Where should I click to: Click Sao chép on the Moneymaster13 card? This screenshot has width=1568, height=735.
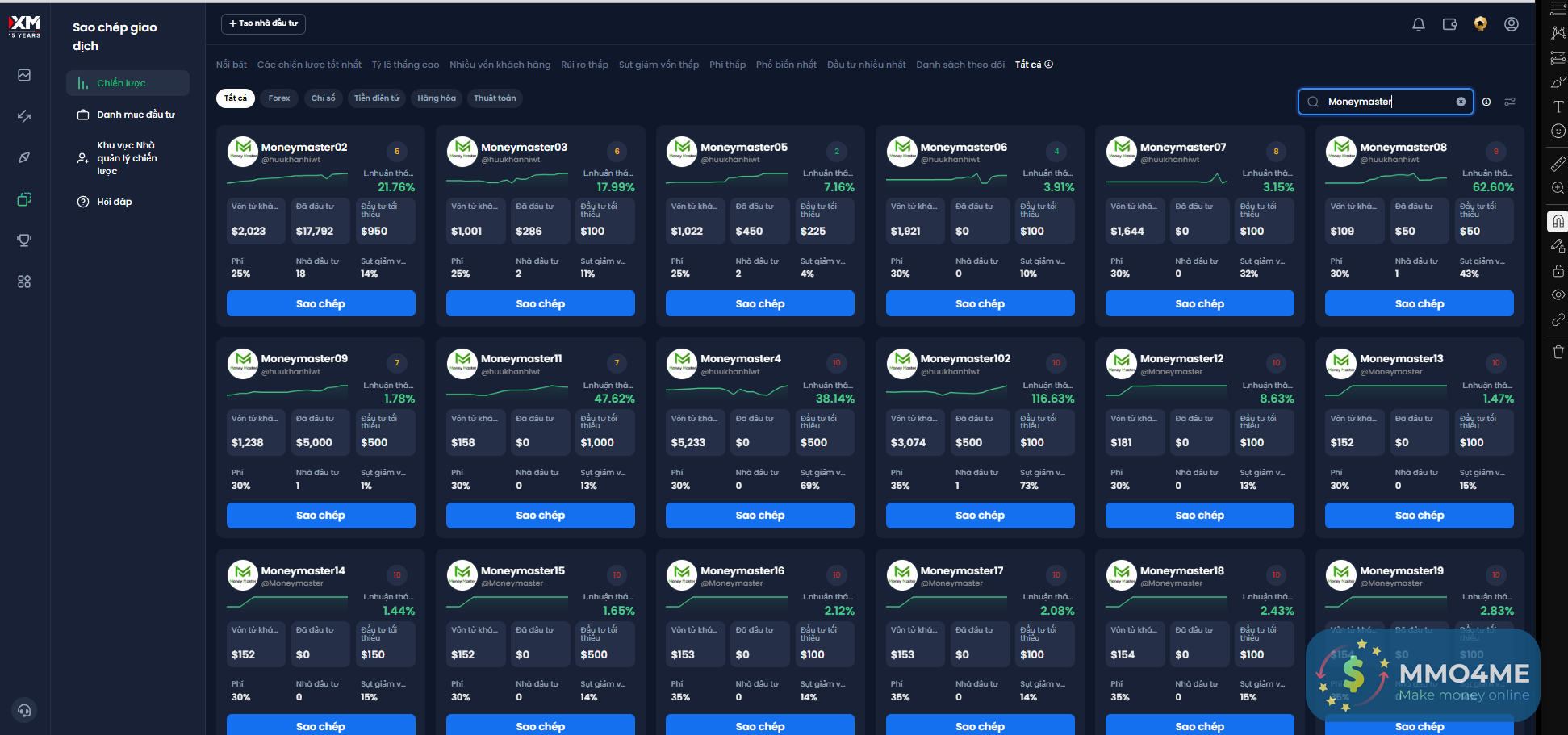(1420, 516)
